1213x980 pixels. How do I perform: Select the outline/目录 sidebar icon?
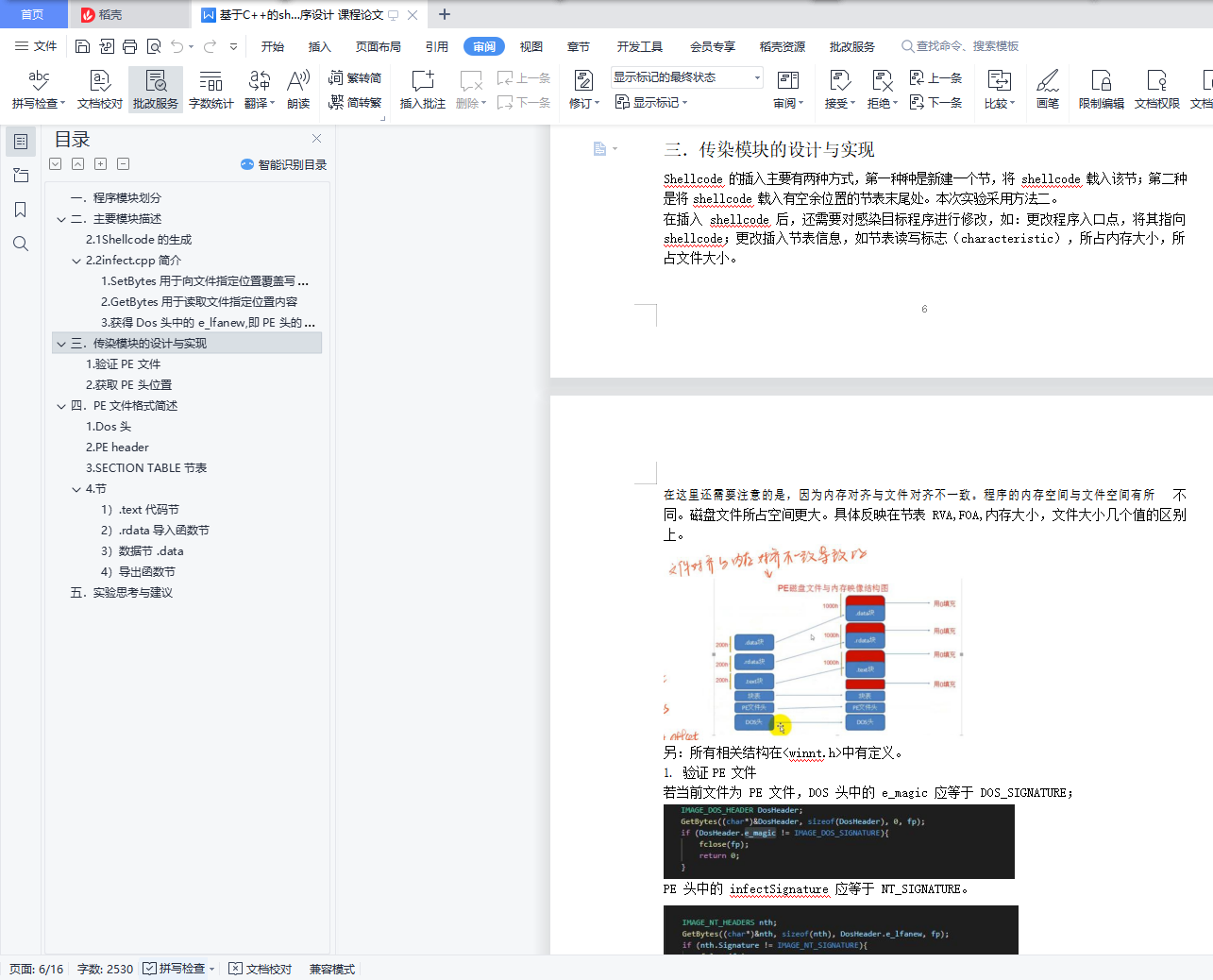pos(21,142)
